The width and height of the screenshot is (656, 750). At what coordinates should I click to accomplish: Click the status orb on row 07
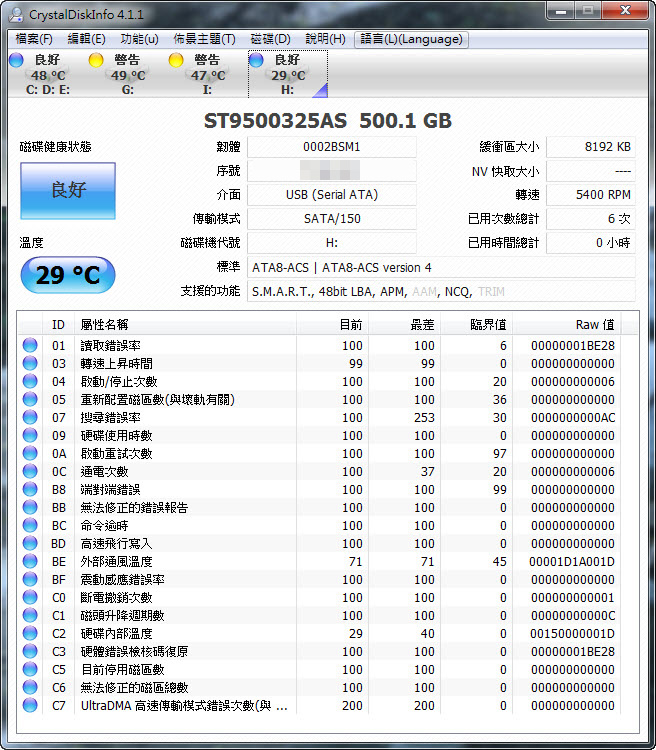click(30, 417)
